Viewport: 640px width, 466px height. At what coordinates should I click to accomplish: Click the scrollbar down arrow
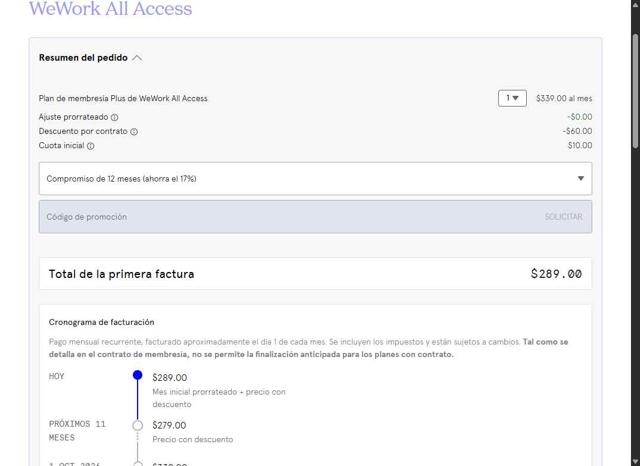(x=634, y=460)
